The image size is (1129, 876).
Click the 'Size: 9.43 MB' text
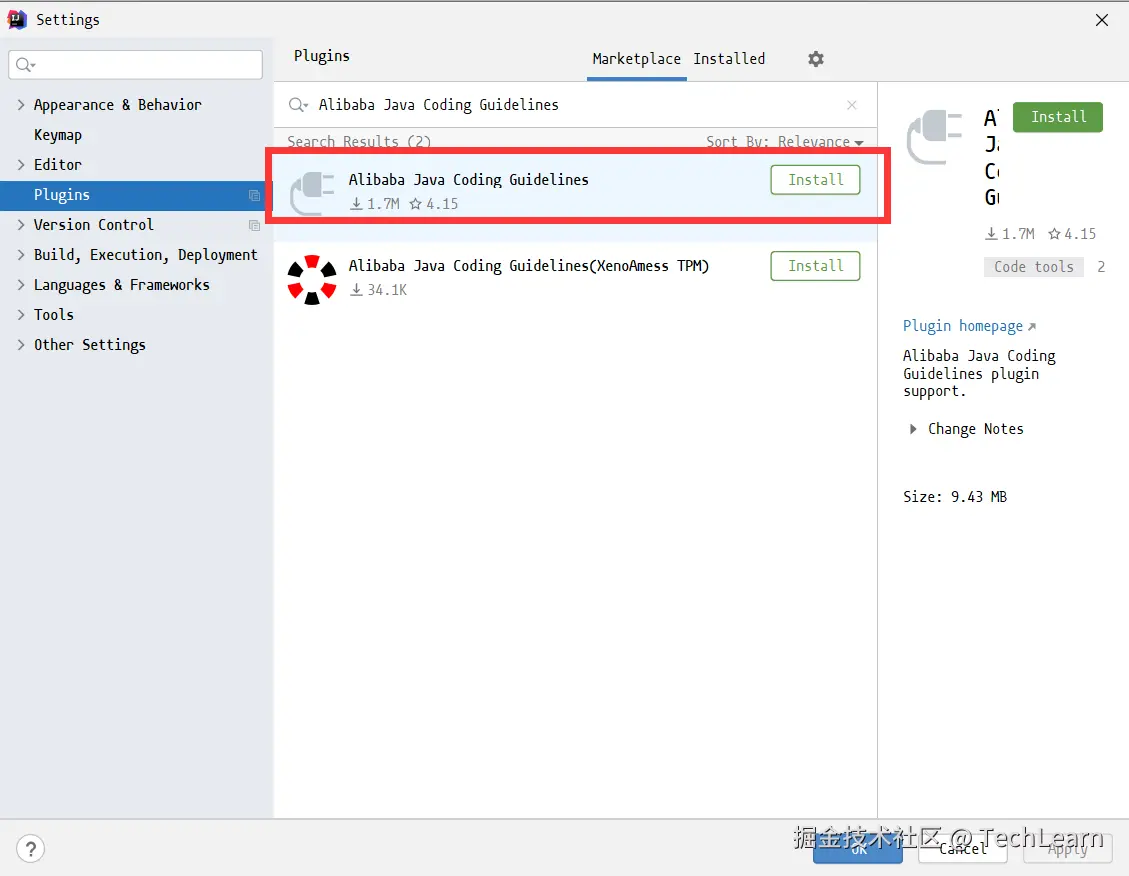coord(955,497)
